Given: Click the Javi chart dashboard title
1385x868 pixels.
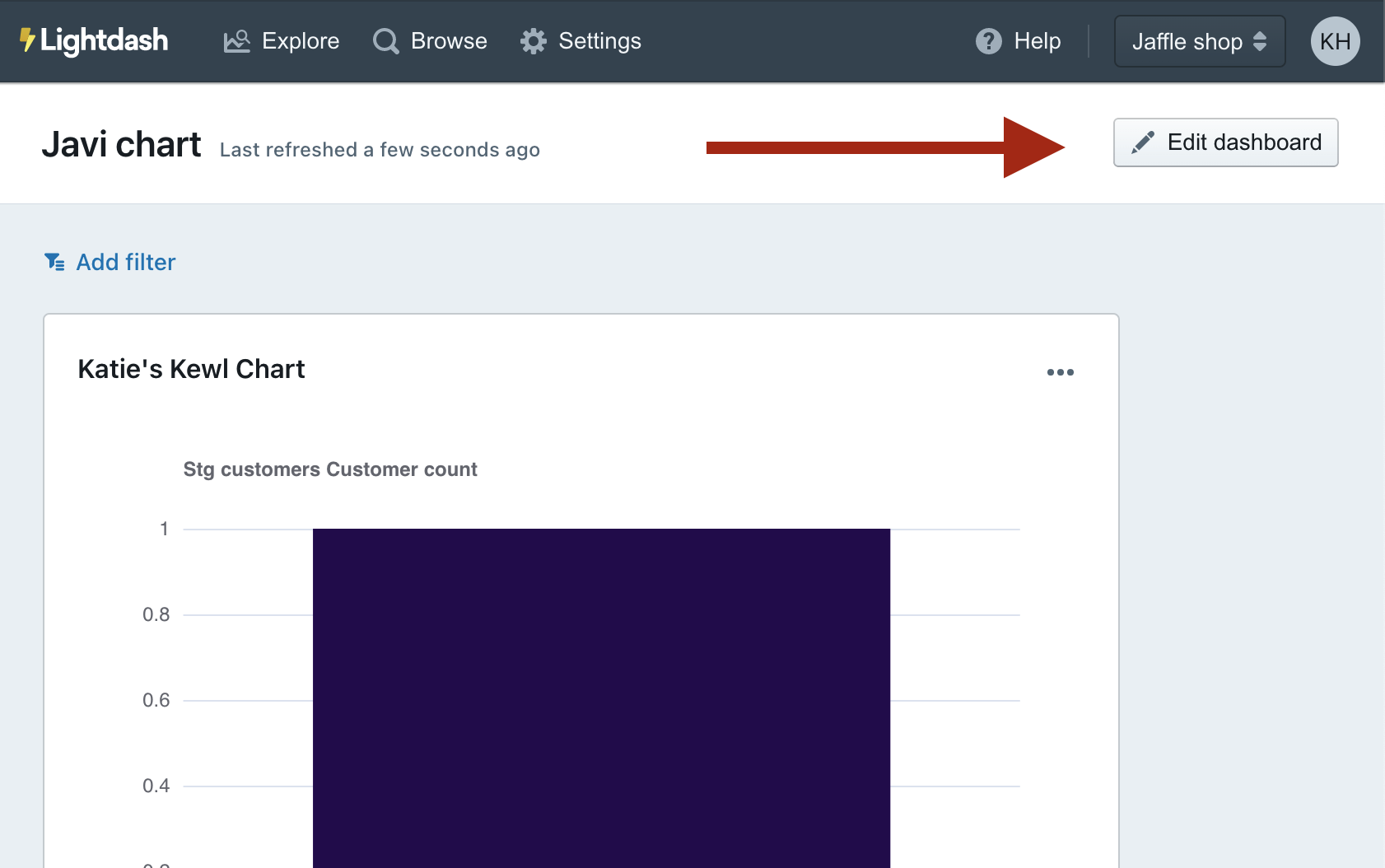Looking at the screenshot, I should click(x=121, y=144).
